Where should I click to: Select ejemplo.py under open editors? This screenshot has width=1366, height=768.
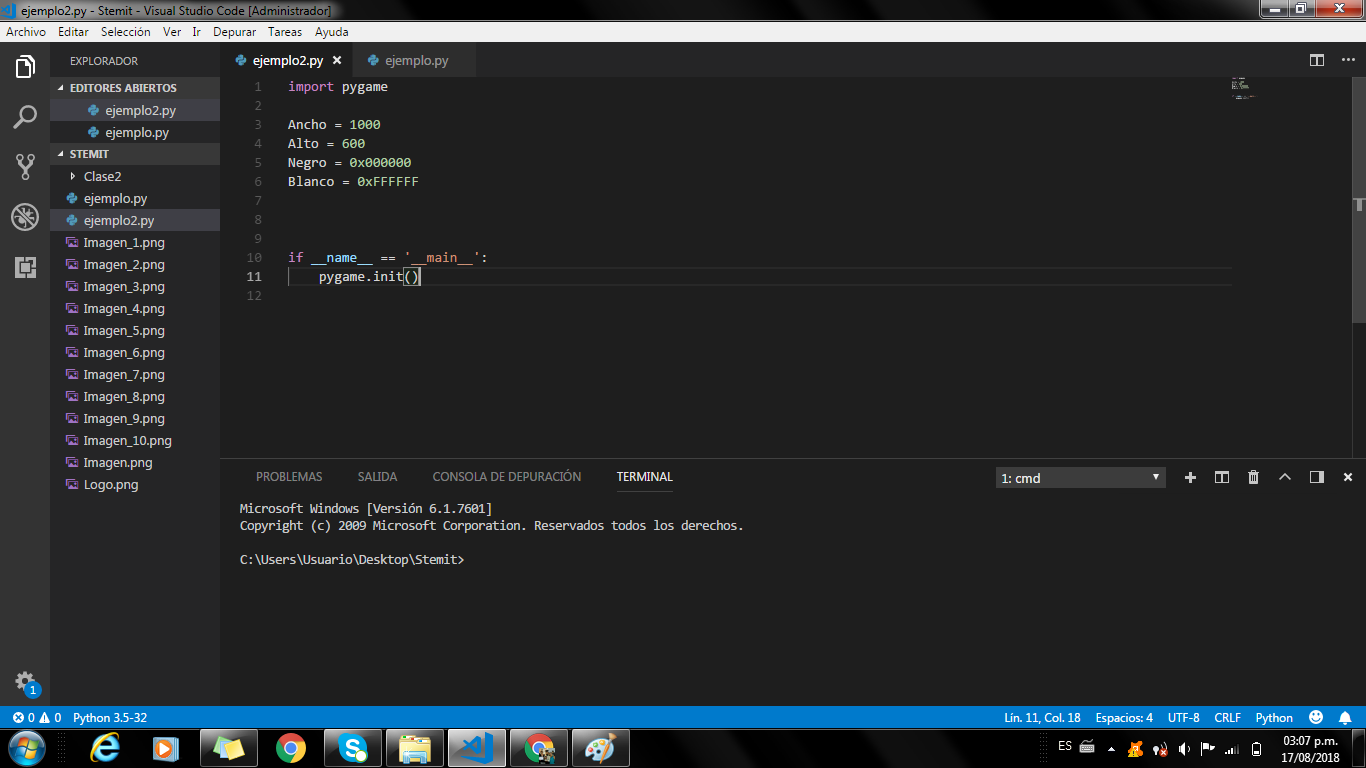tap(135, 132)
